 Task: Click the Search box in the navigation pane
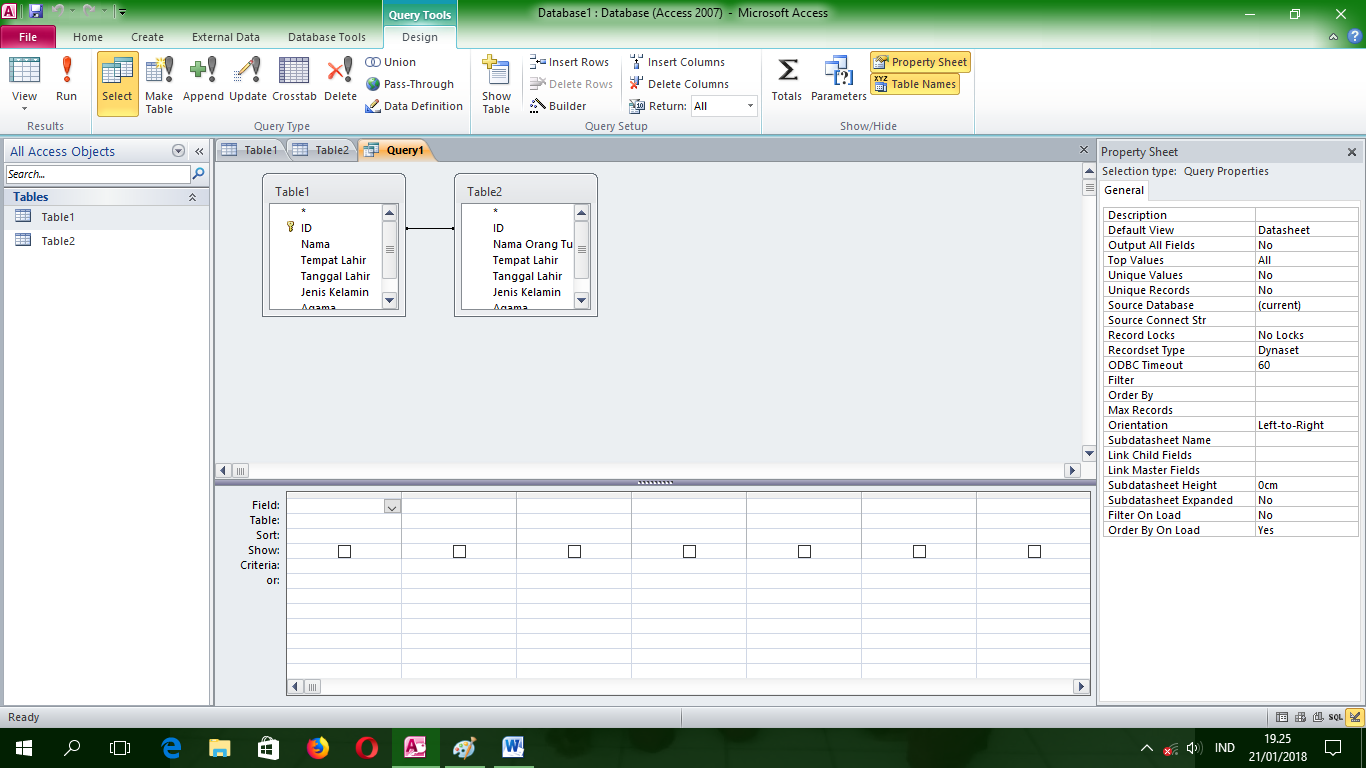tap(97, 174)
